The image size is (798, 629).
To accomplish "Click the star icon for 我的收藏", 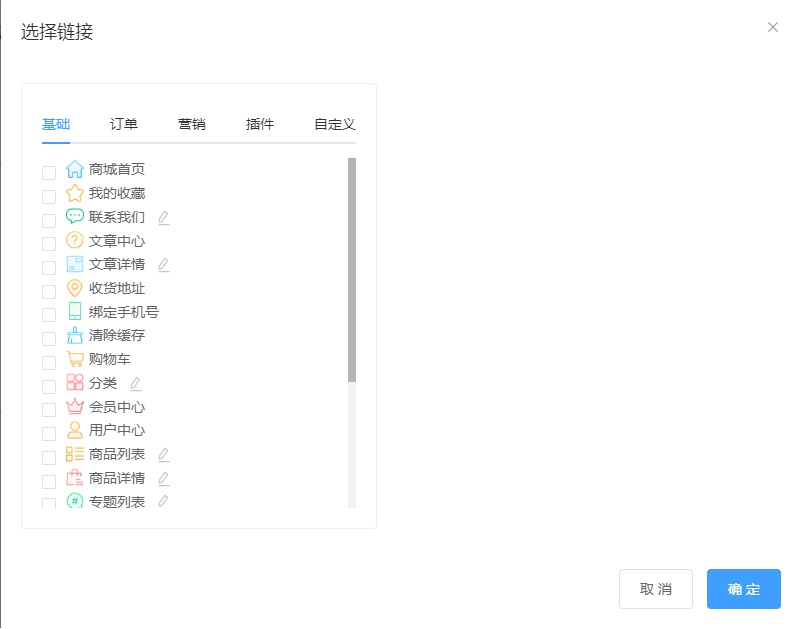I will pos(75,193).
